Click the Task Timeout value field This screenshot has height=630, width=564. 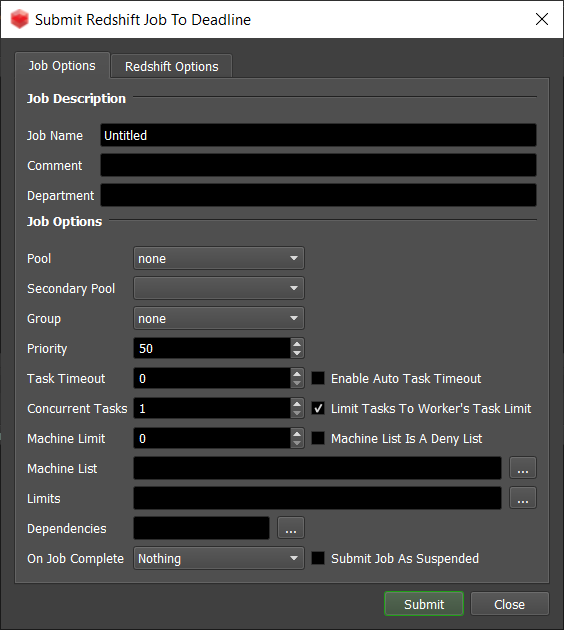point(212,378)
